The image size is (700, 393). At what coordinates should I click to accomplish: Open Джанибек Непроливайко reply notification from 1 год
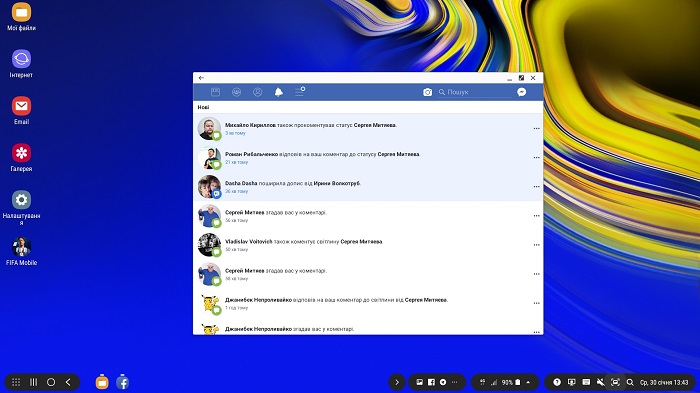click(368, 303)
